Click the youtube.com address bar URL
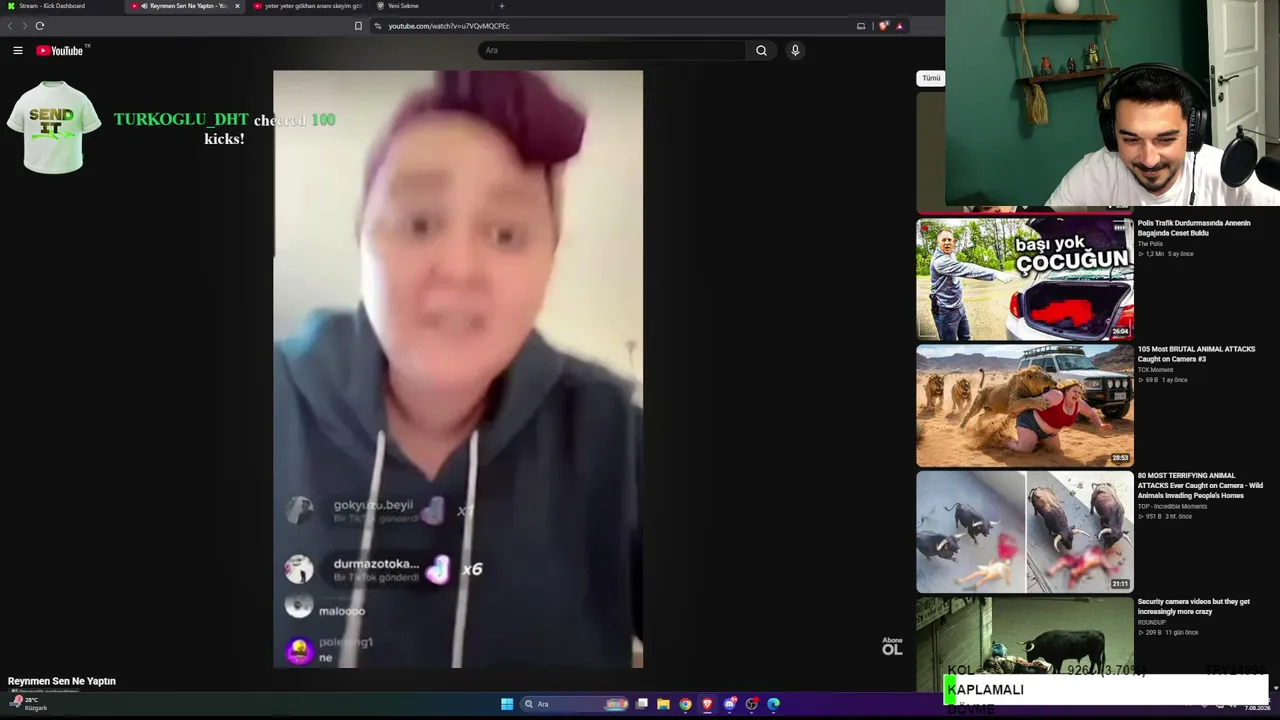The height and width of the screenshot is (720, 1280). pyautogui.click(x=449, y=26)
